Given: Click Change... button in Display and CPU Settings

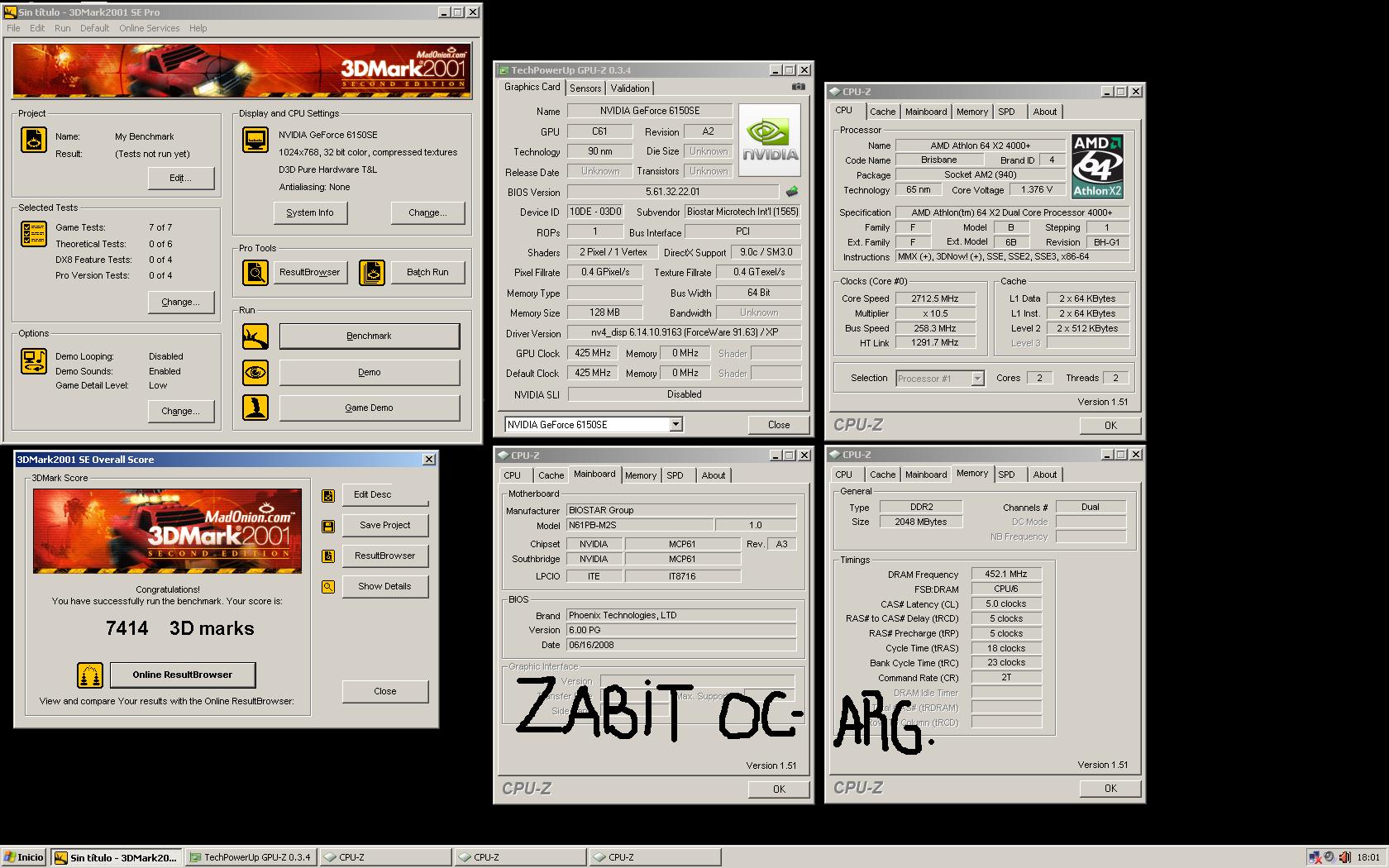Looking at the screenshot, I should coord(427,212).
